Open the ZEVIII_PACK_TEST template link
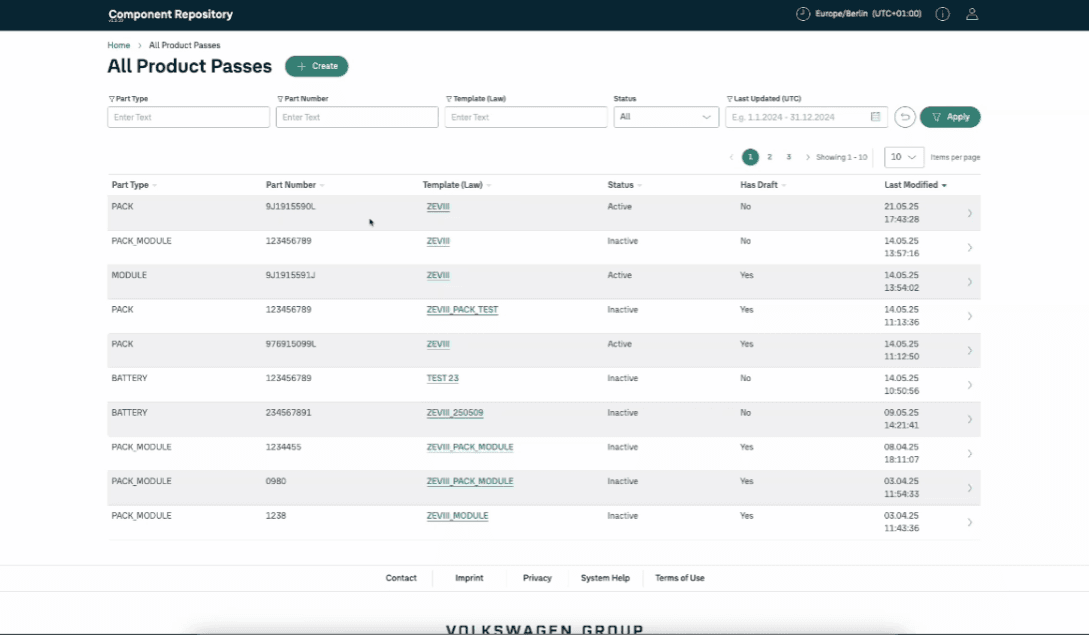1089x635 pixels. (x=462, y=310)
